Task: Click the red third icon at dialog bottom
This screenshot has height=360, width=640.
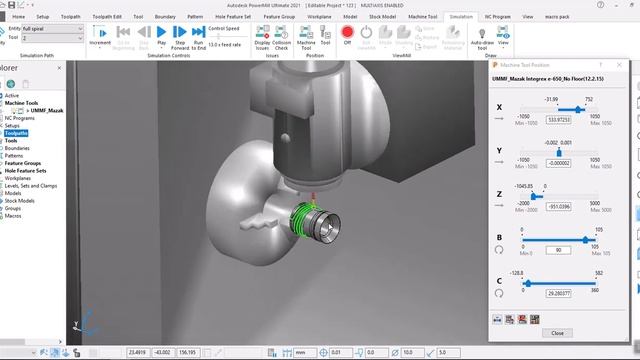Action: pyautogui.click(x=522, y=320)
